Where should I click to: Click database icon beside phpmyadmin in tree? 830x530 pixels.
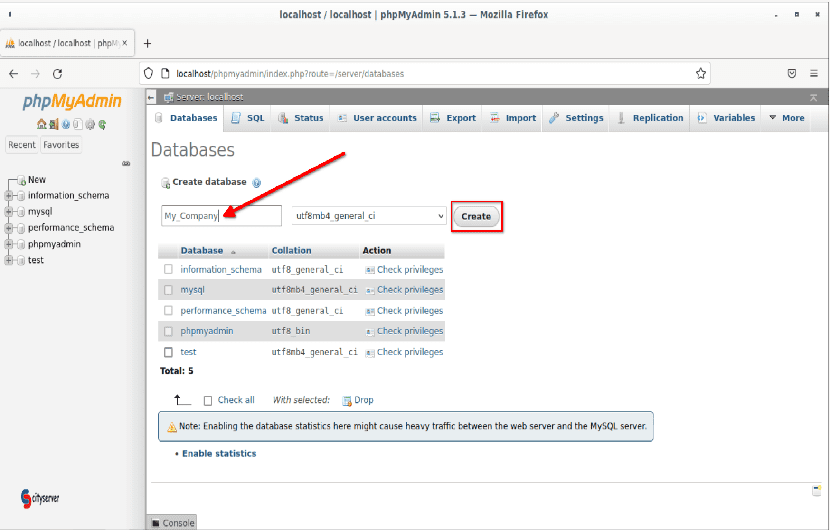tap(21, 244)
